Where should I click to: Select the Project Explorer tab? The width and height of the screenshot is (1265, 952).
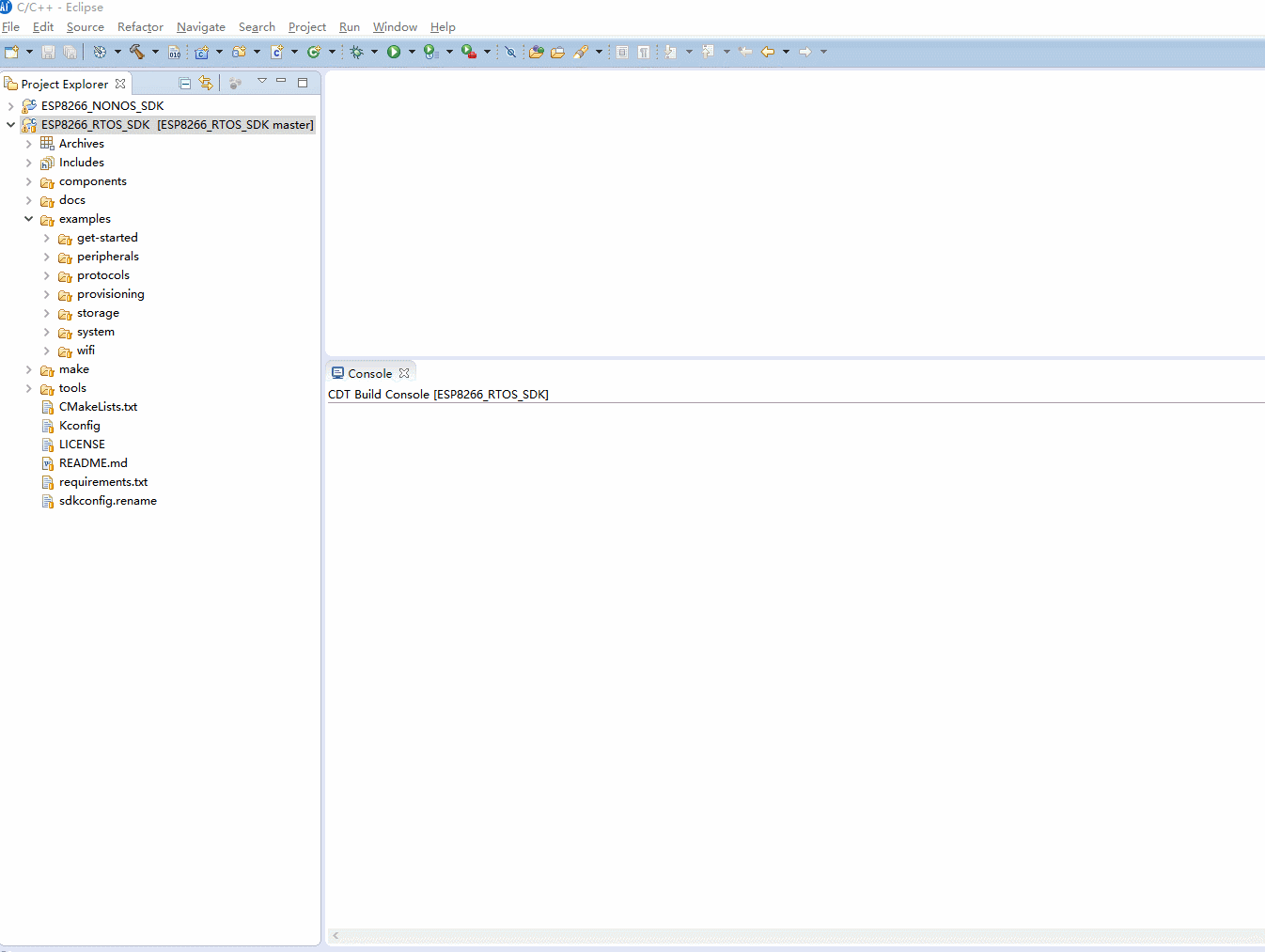click(65, 84)
